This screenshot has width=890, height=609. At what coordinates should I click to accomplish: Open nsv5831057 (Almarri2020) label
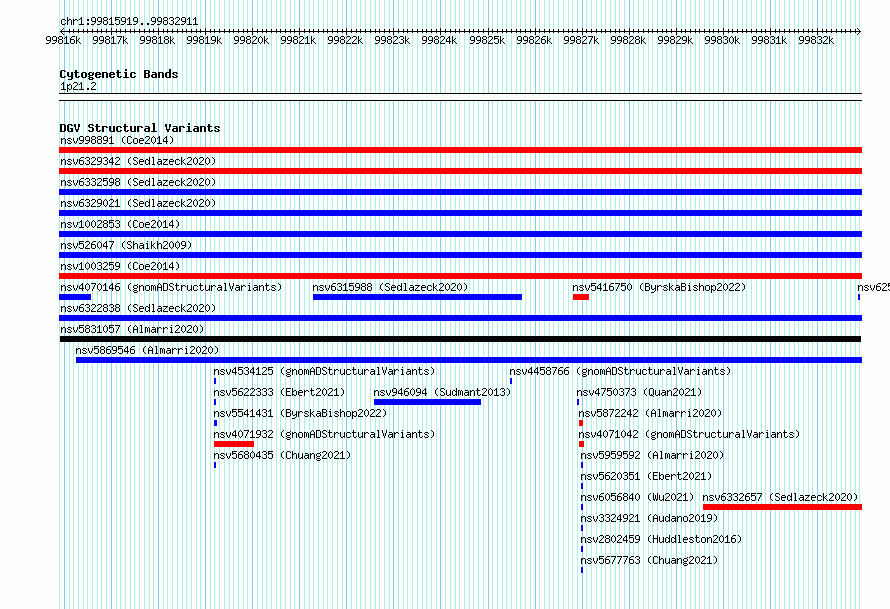pos(132,329)
